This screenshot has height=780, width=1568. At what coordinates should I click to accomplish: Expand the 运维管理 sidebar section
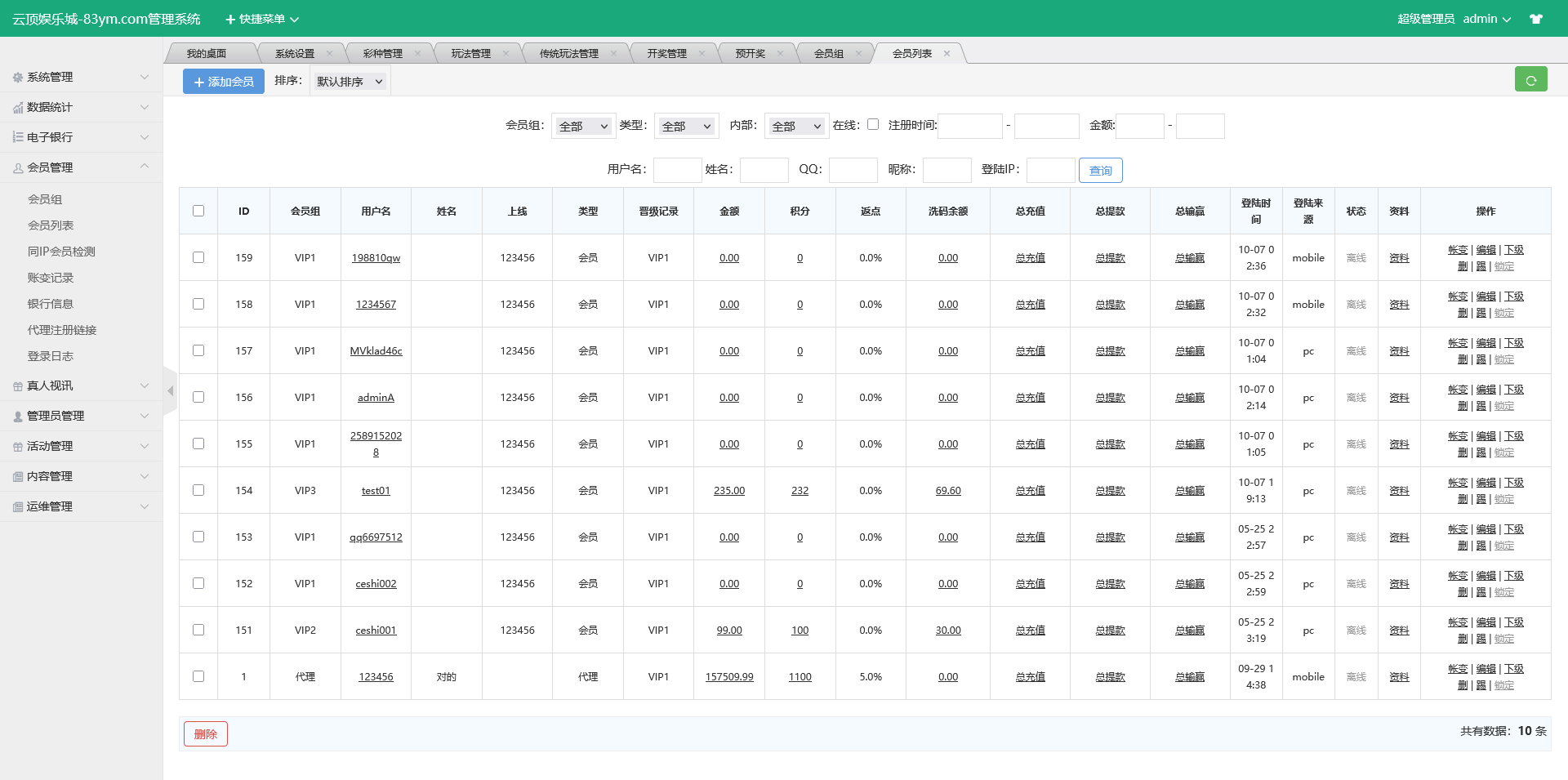pos(82,506)
